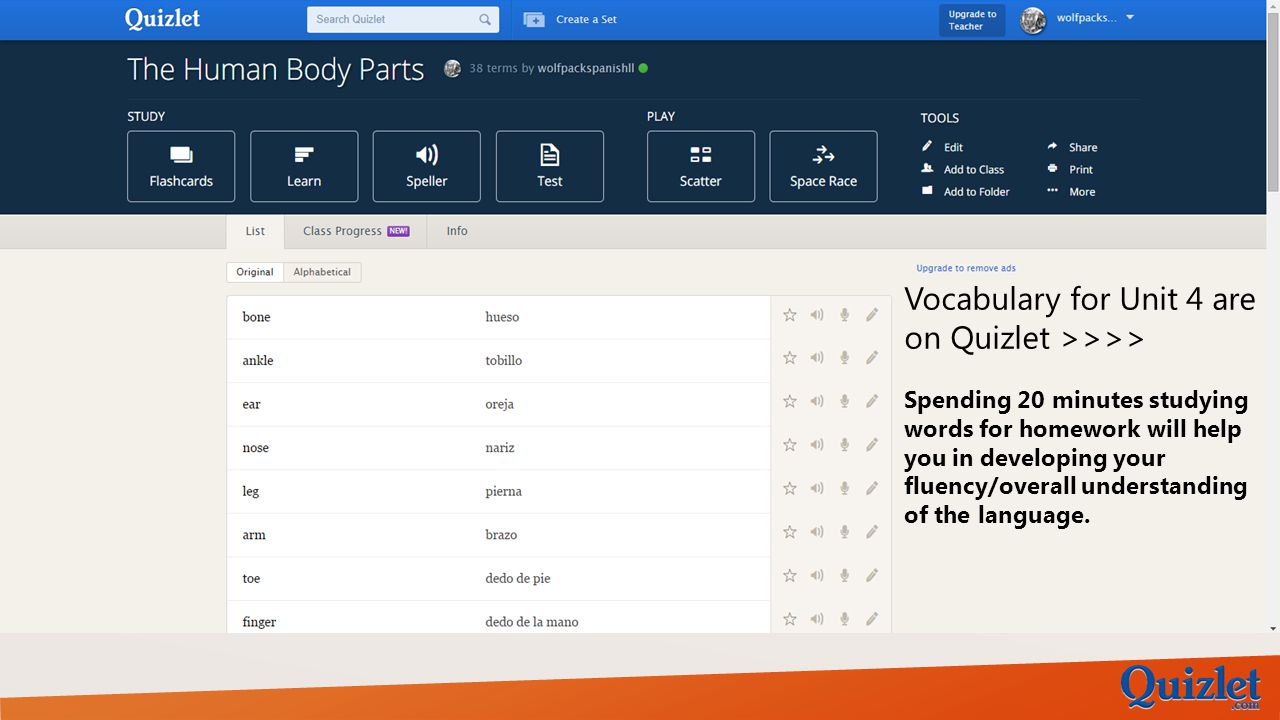The image size is (1280, 720).
Task: Play the Scatter game
Action: (701, 166)
